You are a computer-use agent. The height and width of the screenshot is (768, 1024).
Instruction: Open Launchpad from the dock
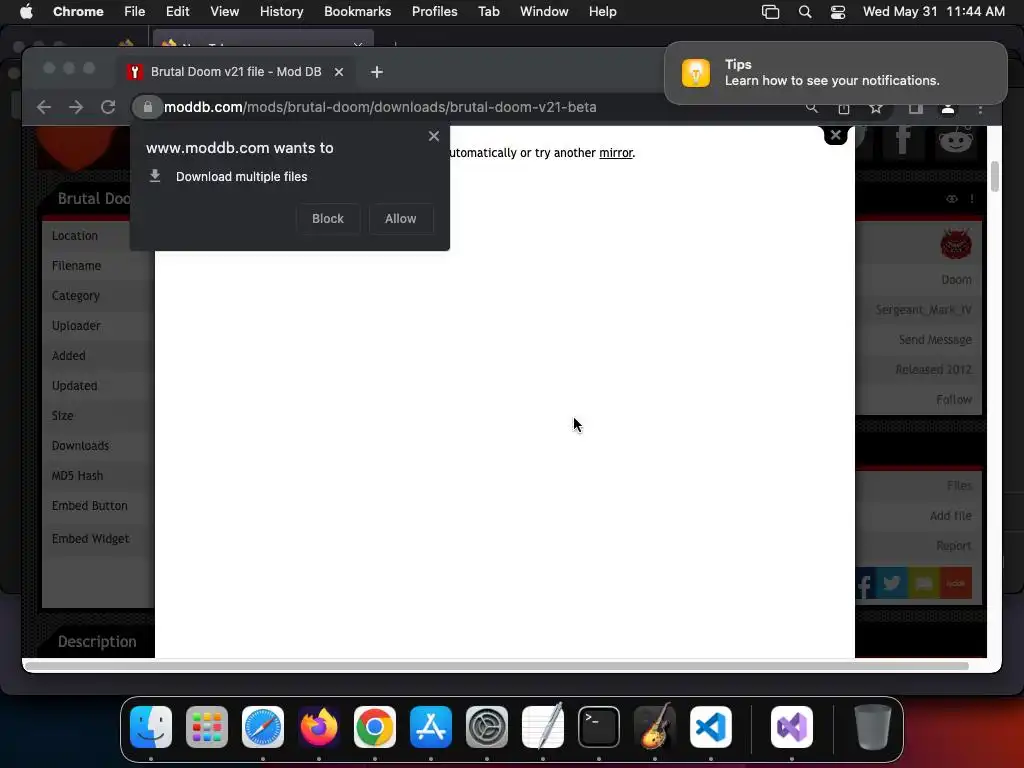[x=207, y=727]
